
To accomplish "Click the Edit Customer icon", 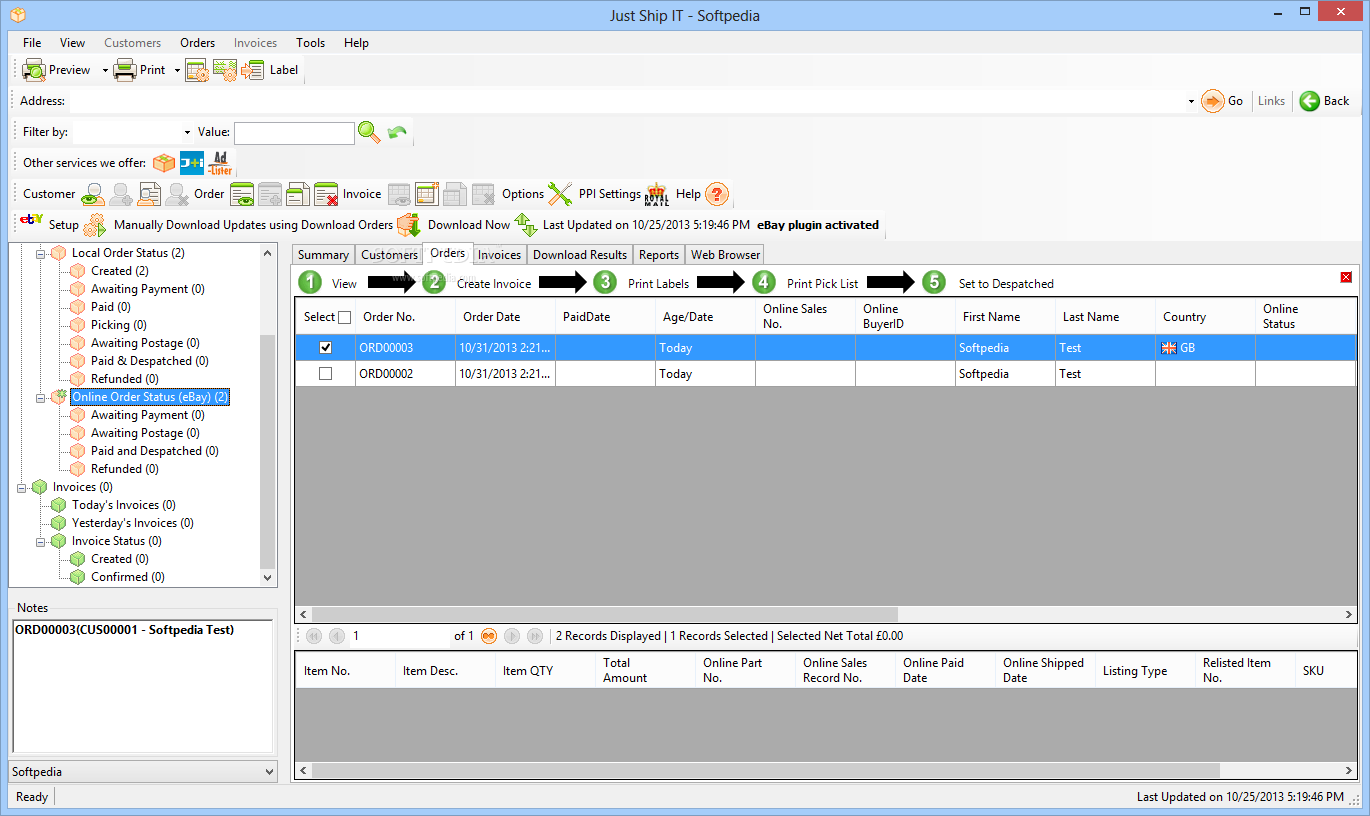I will click(x=150, y=194).
